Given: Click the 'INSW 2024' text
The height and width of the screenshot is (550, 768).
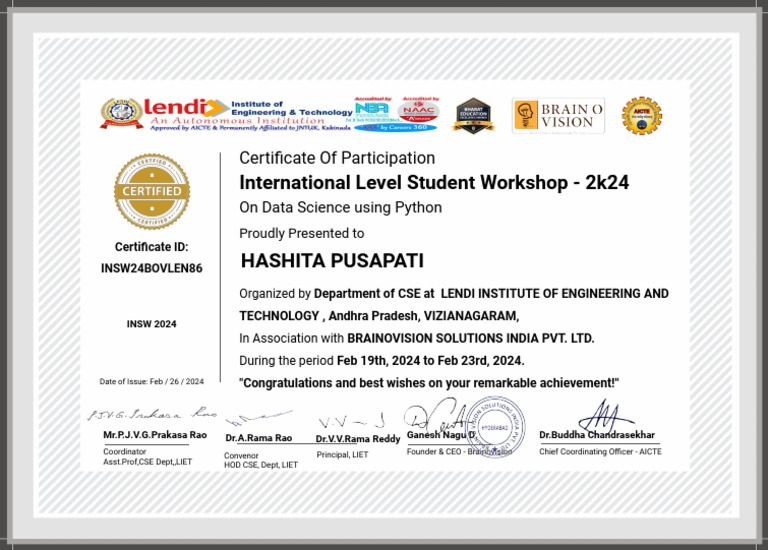Looking at the screenshot, I should [151, 324].
